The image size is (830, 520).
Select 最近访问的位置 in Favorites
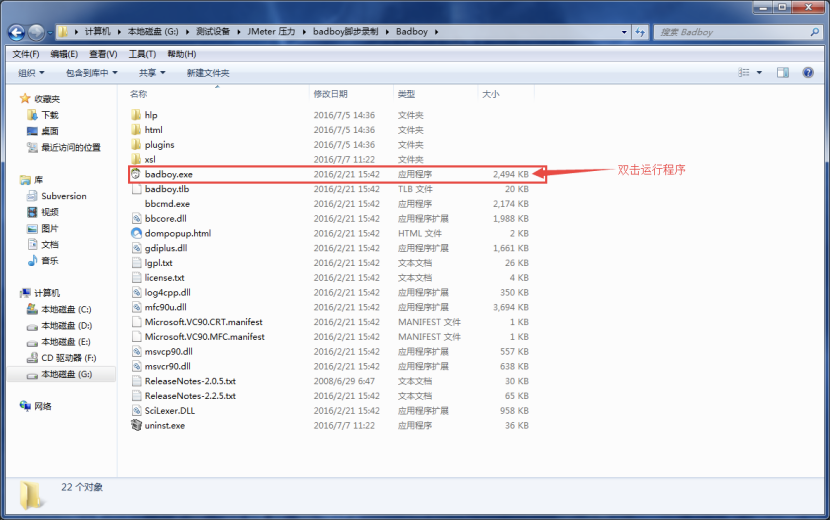(71, 147)
